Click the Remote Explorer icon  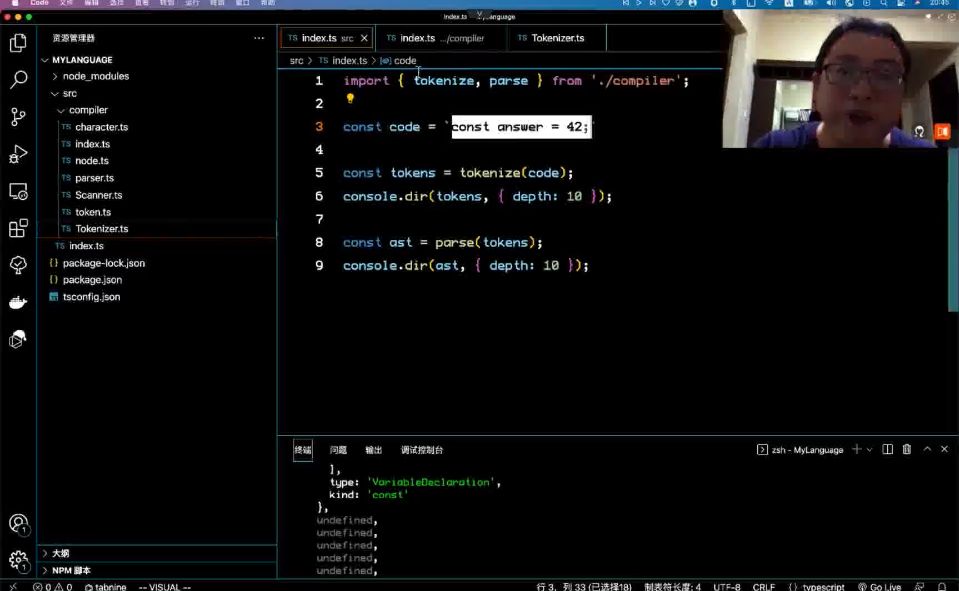pyautogui.click(x=18, y=191)
